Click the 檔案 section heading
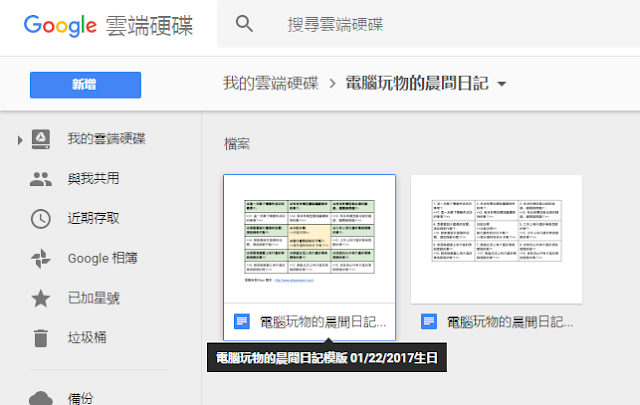640x405 pixels. coord(237,144)
